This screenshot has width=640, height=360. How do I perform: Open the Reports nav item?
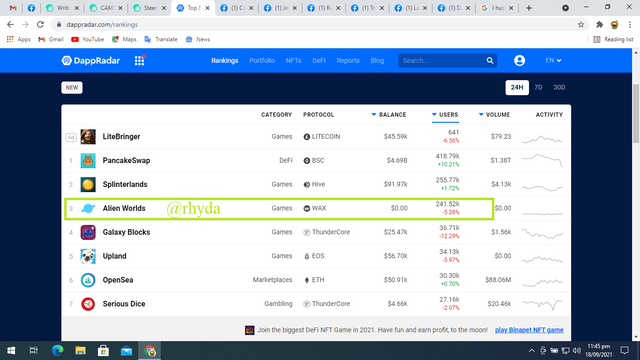[x=348, y=60]
